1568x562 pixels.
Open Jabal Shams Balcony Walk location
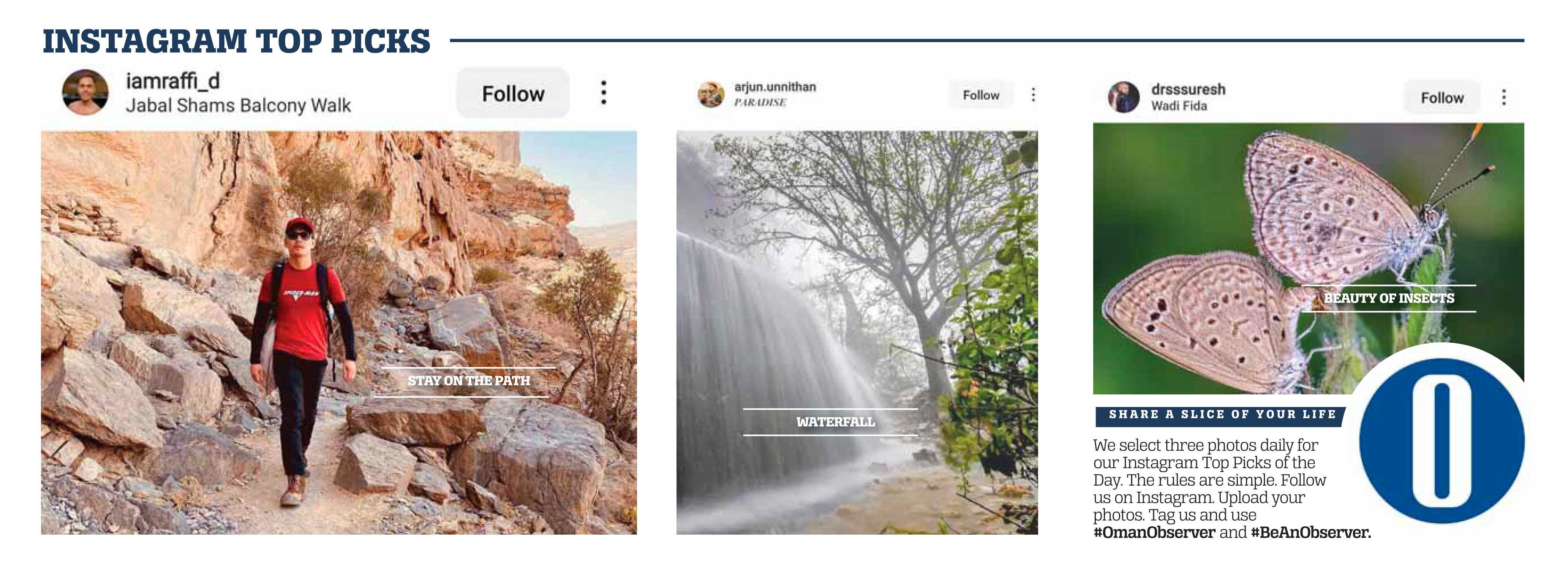point(238,105)
